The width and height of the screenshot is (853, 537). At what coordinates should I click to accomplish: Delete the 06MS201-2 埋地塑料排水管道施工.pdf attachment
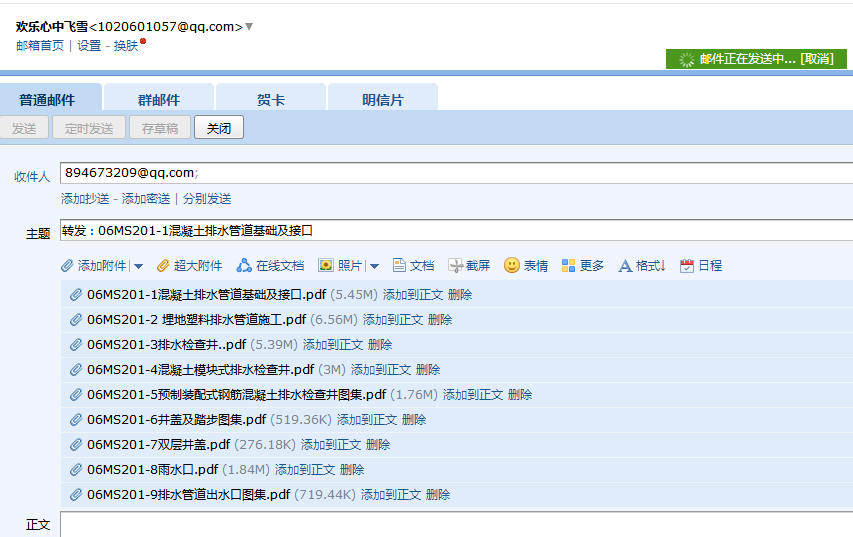tap(440, 320)
